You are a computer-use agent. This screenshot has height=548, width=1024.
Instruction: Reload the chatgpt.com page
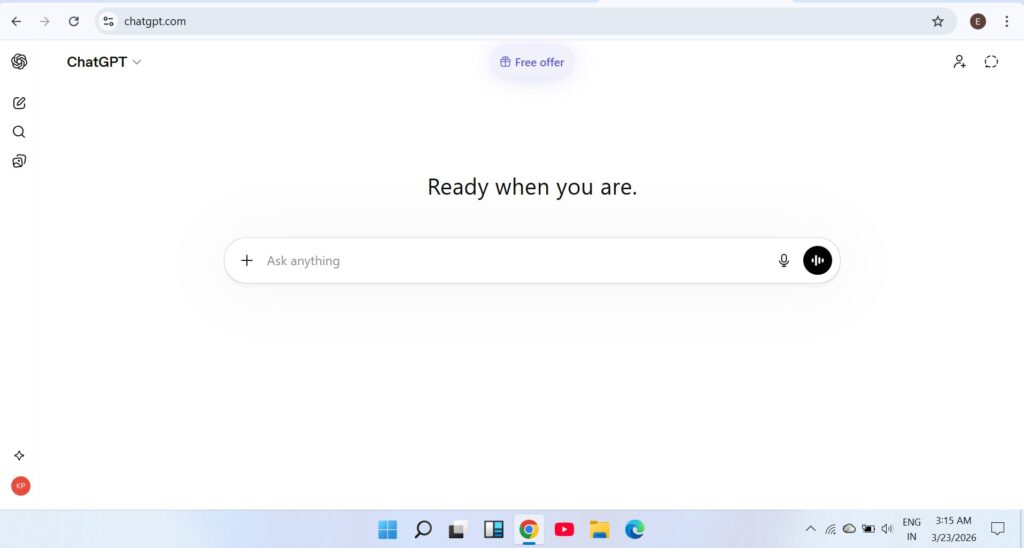[74, 22]
